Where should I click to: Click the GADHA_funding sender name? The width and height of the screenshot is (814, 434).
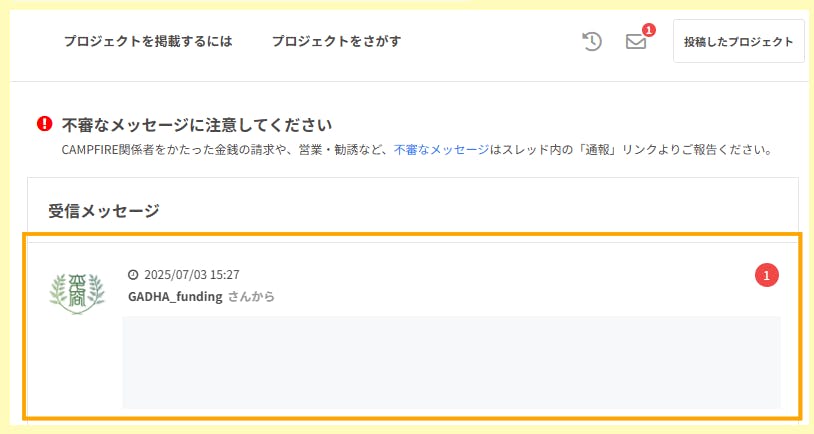pyautogui.click(x=175, y=297)
